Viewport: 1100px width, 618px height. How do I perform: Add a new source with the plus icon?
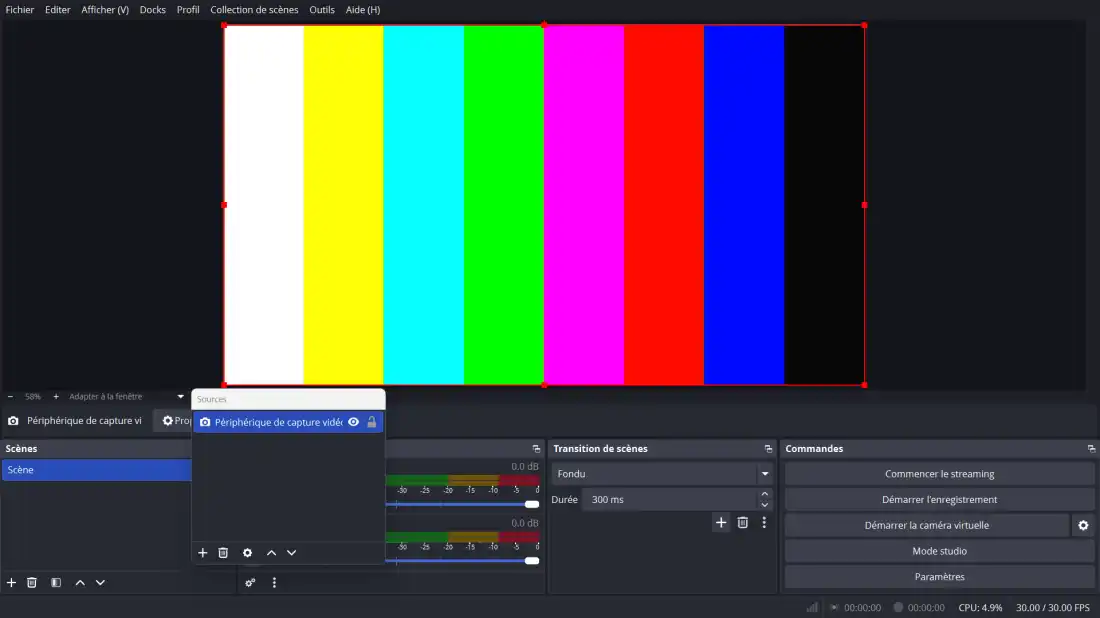point(202,553)
